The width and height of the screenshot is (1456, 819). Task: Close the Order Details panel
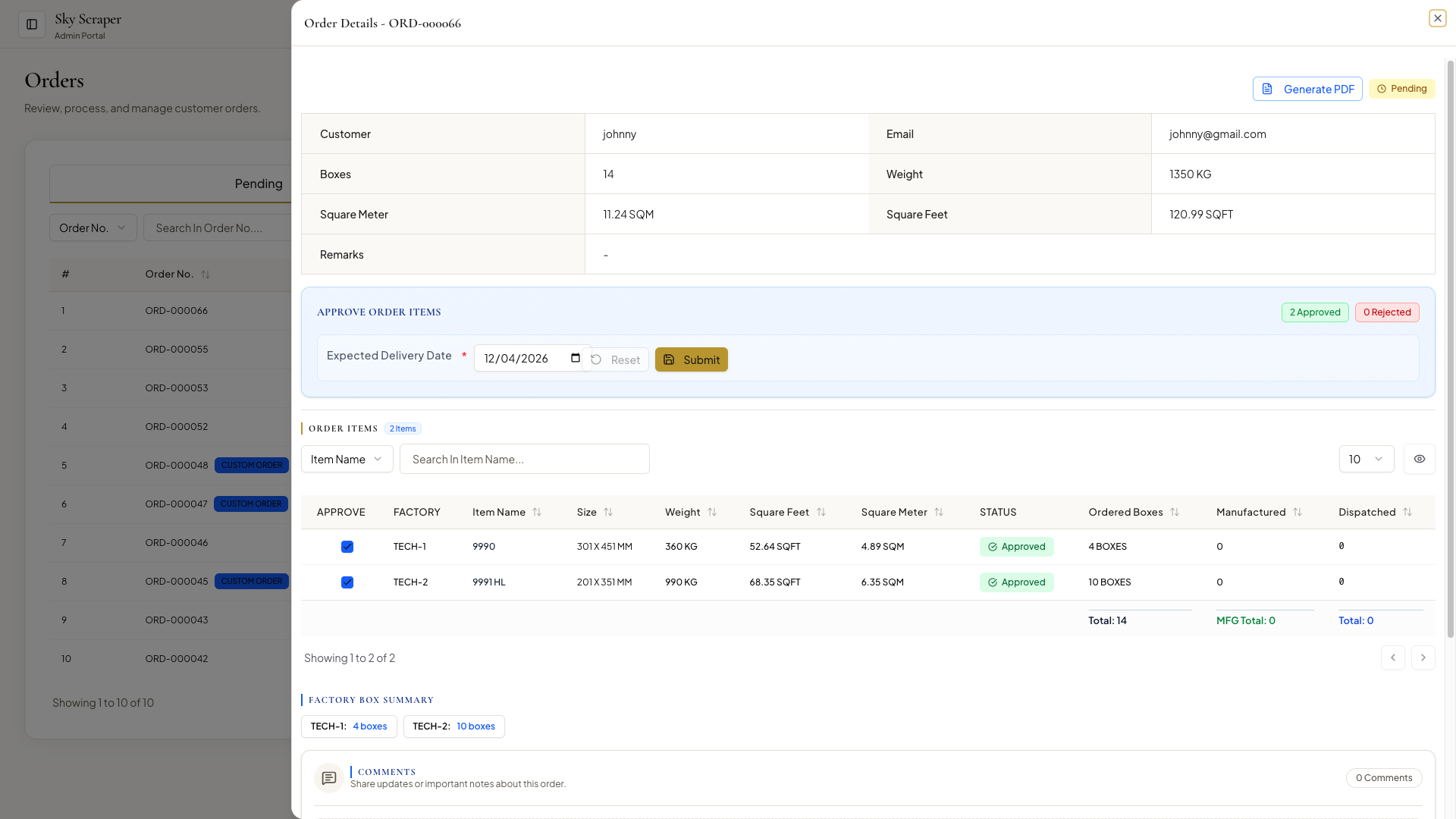click(1437, 18)
